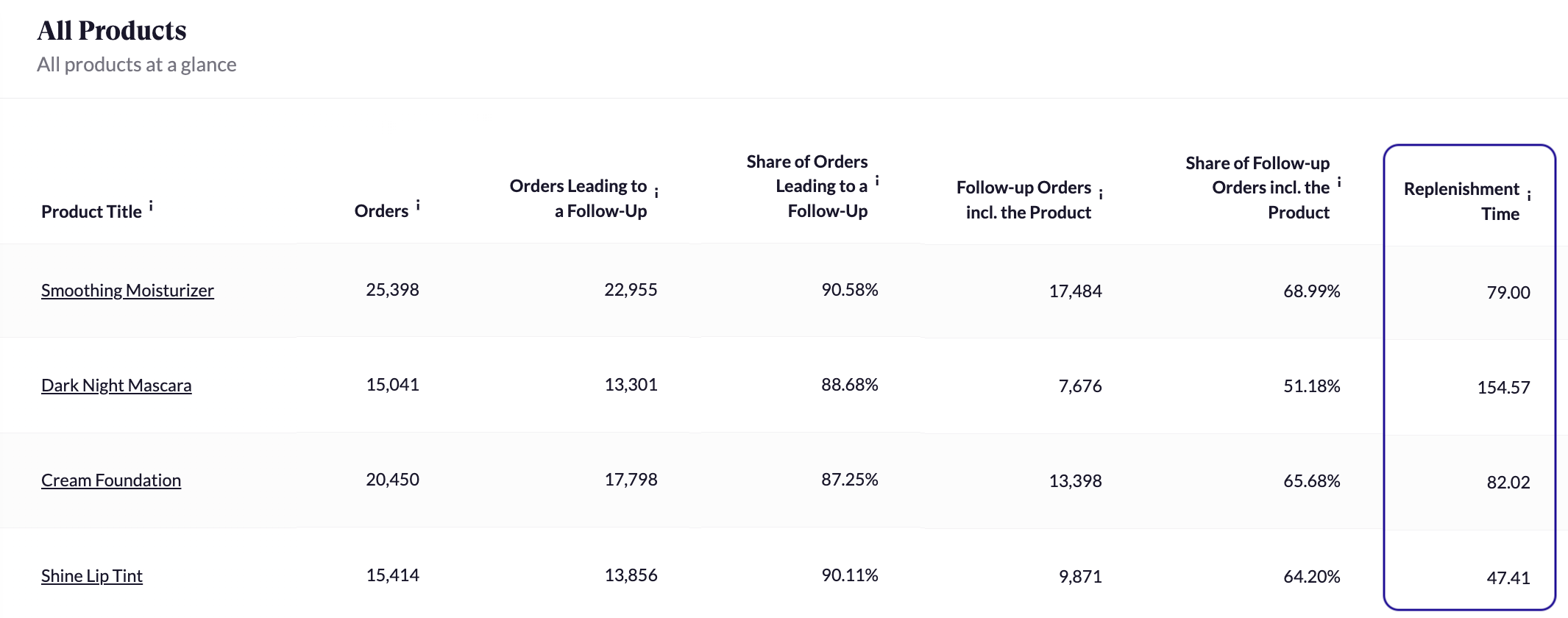Open the Smoothing Moisturizer product link
Viewport: 1568px width, 618px height.
127,291
